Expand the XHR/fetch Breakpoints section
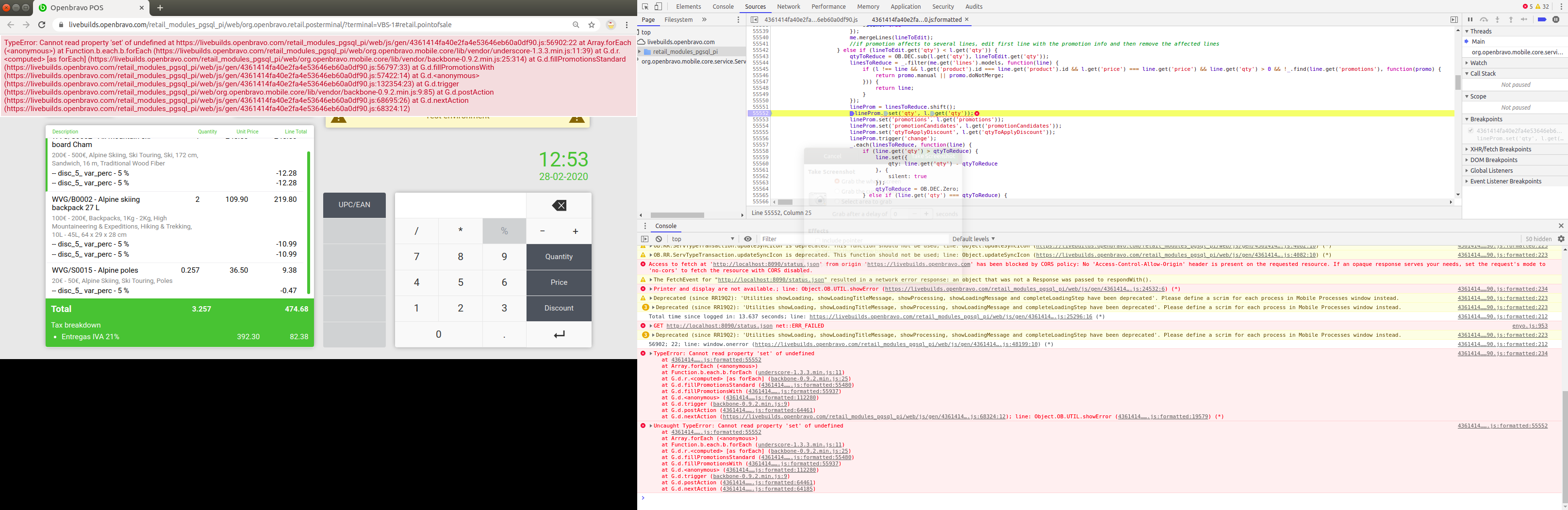 (1501, 149)
